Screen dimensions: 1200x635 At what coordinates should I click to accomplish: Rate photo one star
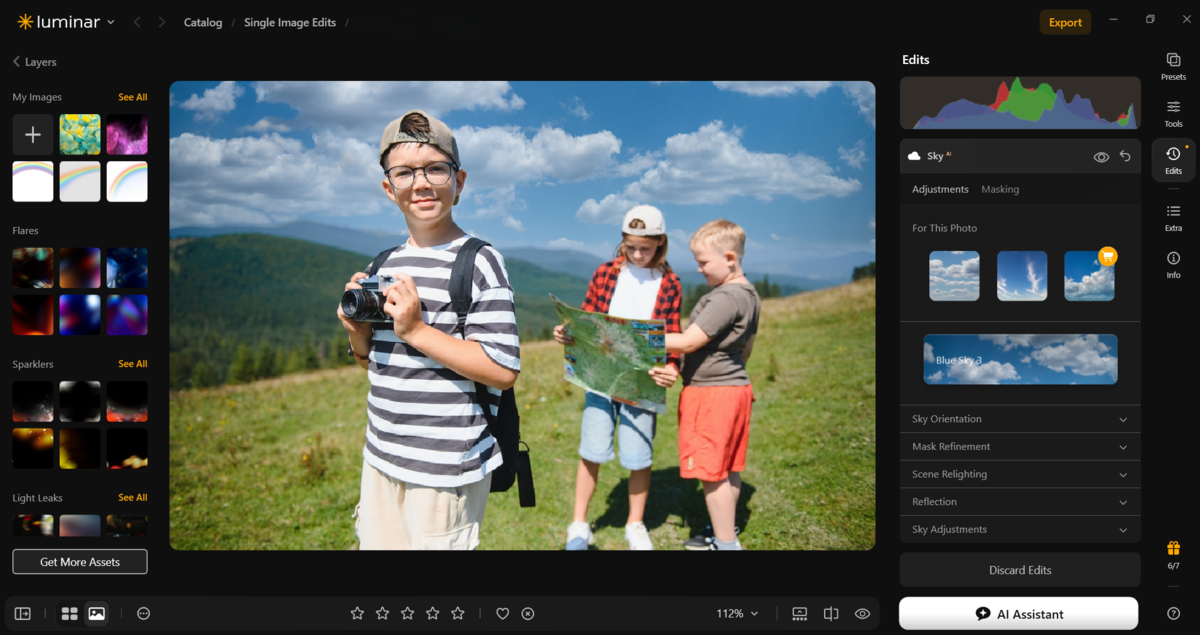pos(357,613)
